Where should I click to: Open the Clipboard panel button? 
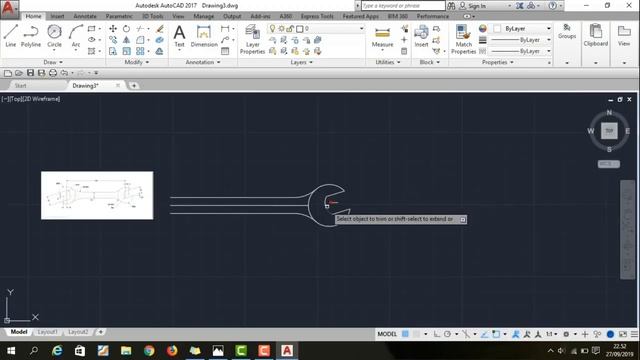coord(596,35)
